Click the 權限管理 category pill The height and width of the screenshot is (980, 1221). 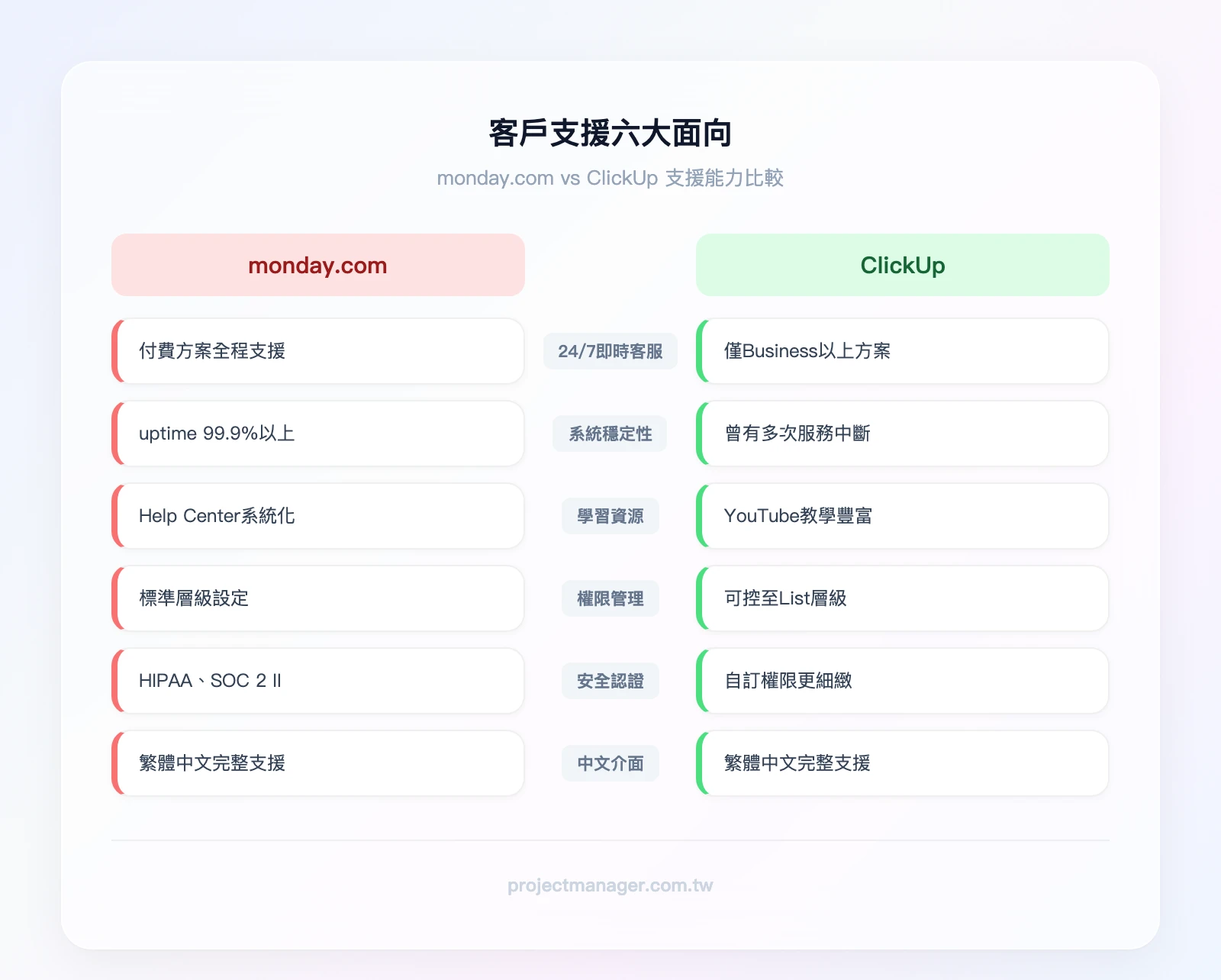pyautogui.click(x=610, y=598)
